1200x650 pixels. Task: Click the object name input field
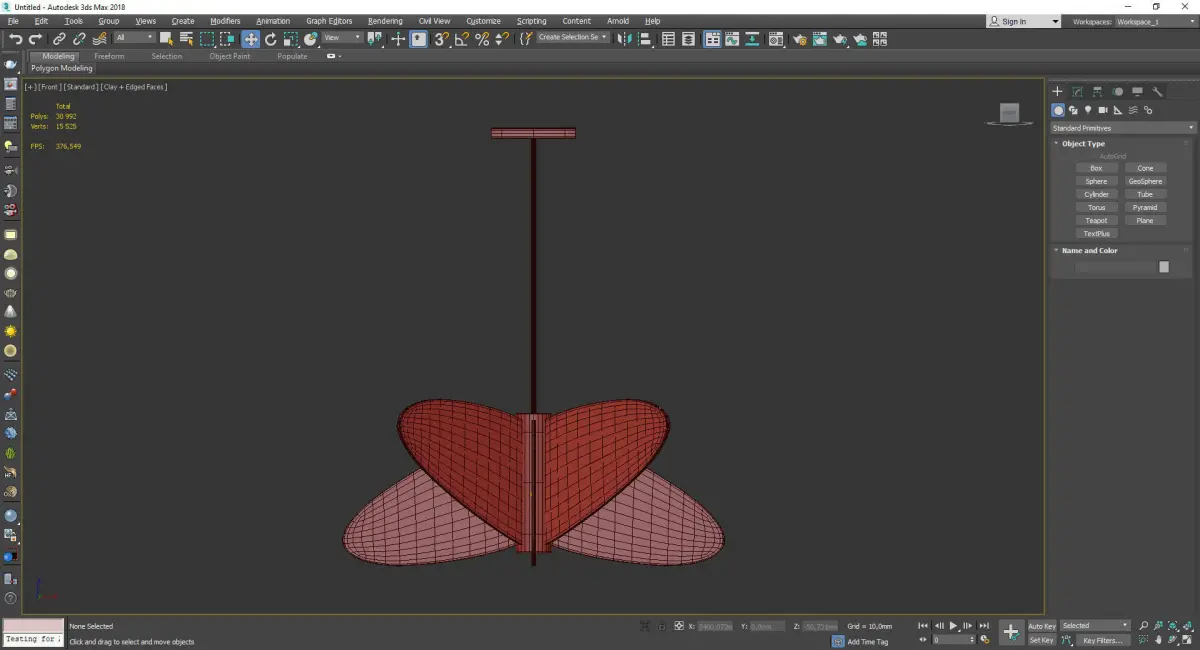pos(1114,267)
